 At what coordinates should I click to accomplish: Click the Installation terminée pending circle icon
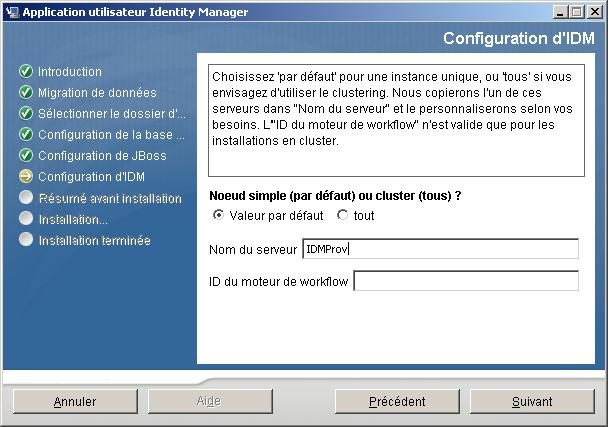(x=26, y=239)
